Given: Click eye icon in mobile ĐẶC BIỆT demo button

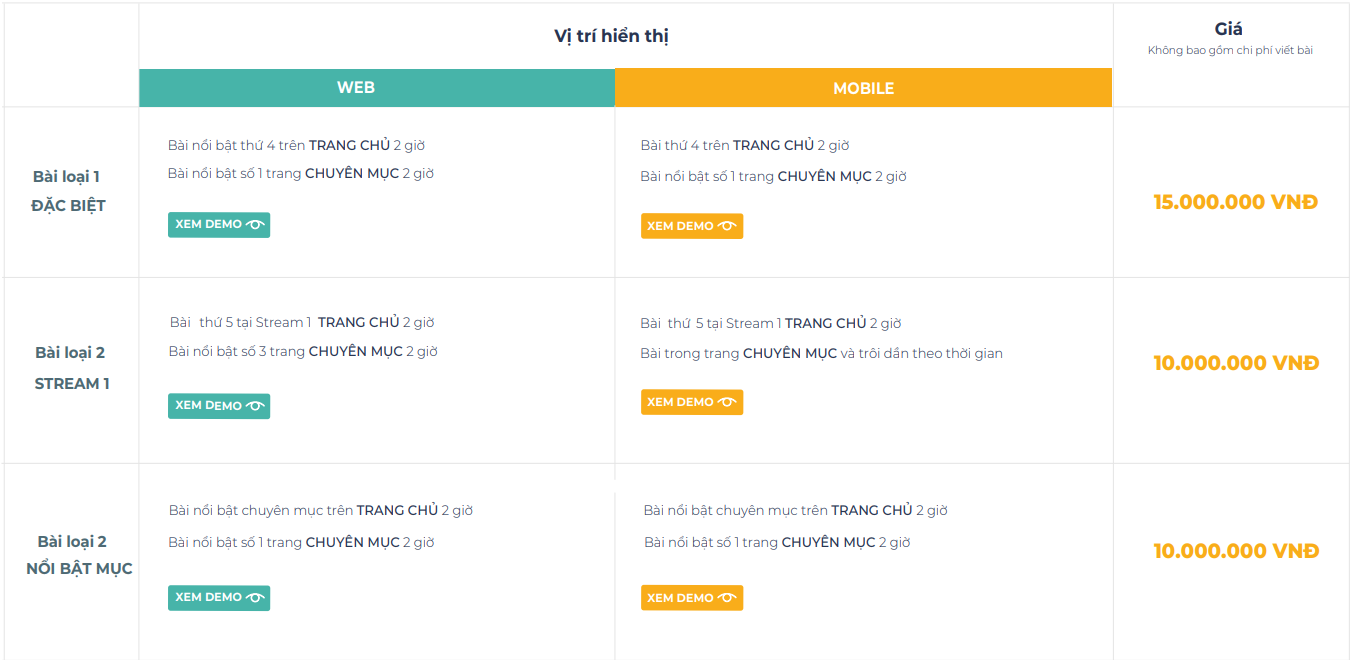Looking at the screenshot, I should coord(727,227).
